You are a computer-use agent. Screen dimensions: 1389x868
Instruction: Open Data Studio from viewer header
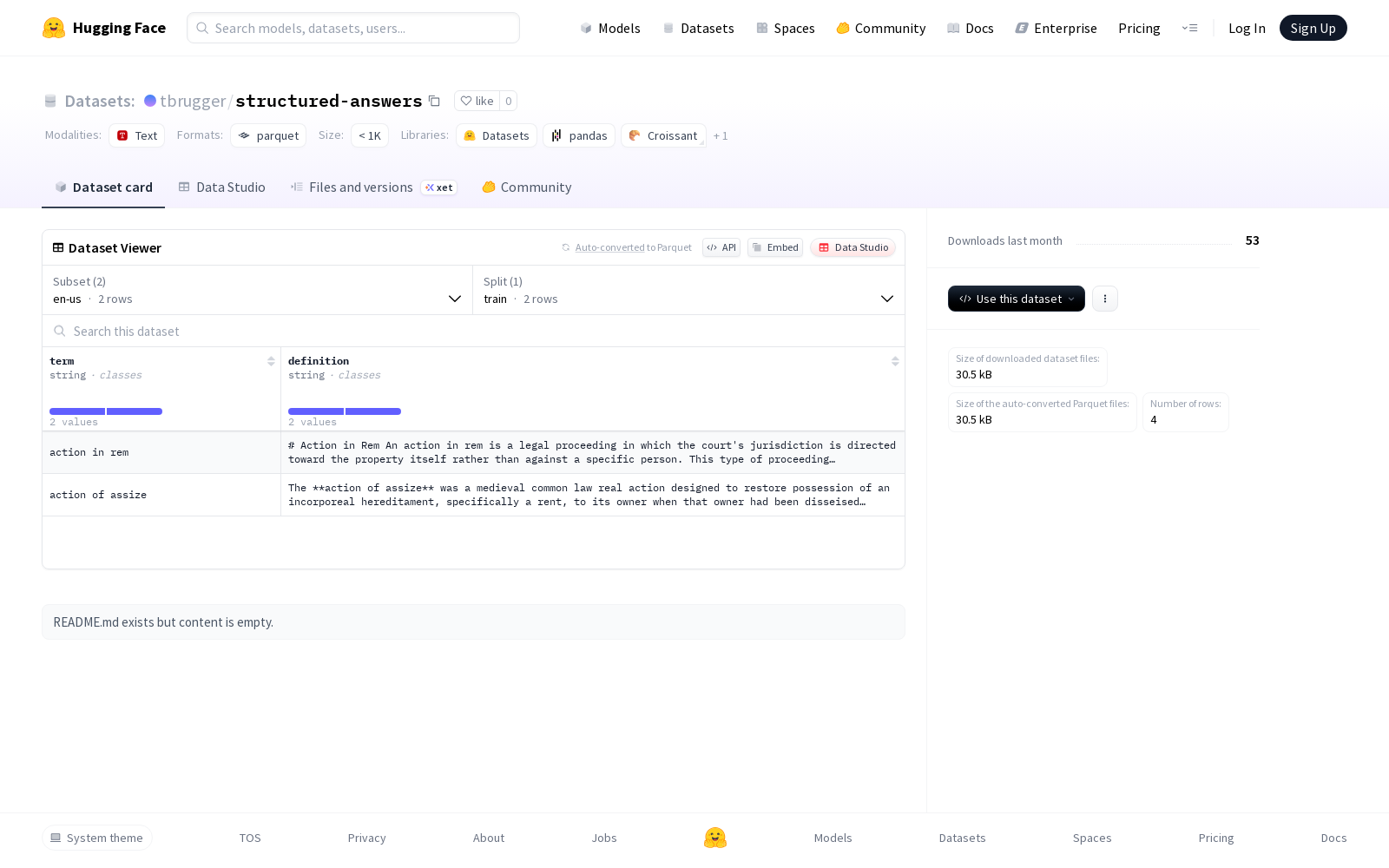(853, 247)
